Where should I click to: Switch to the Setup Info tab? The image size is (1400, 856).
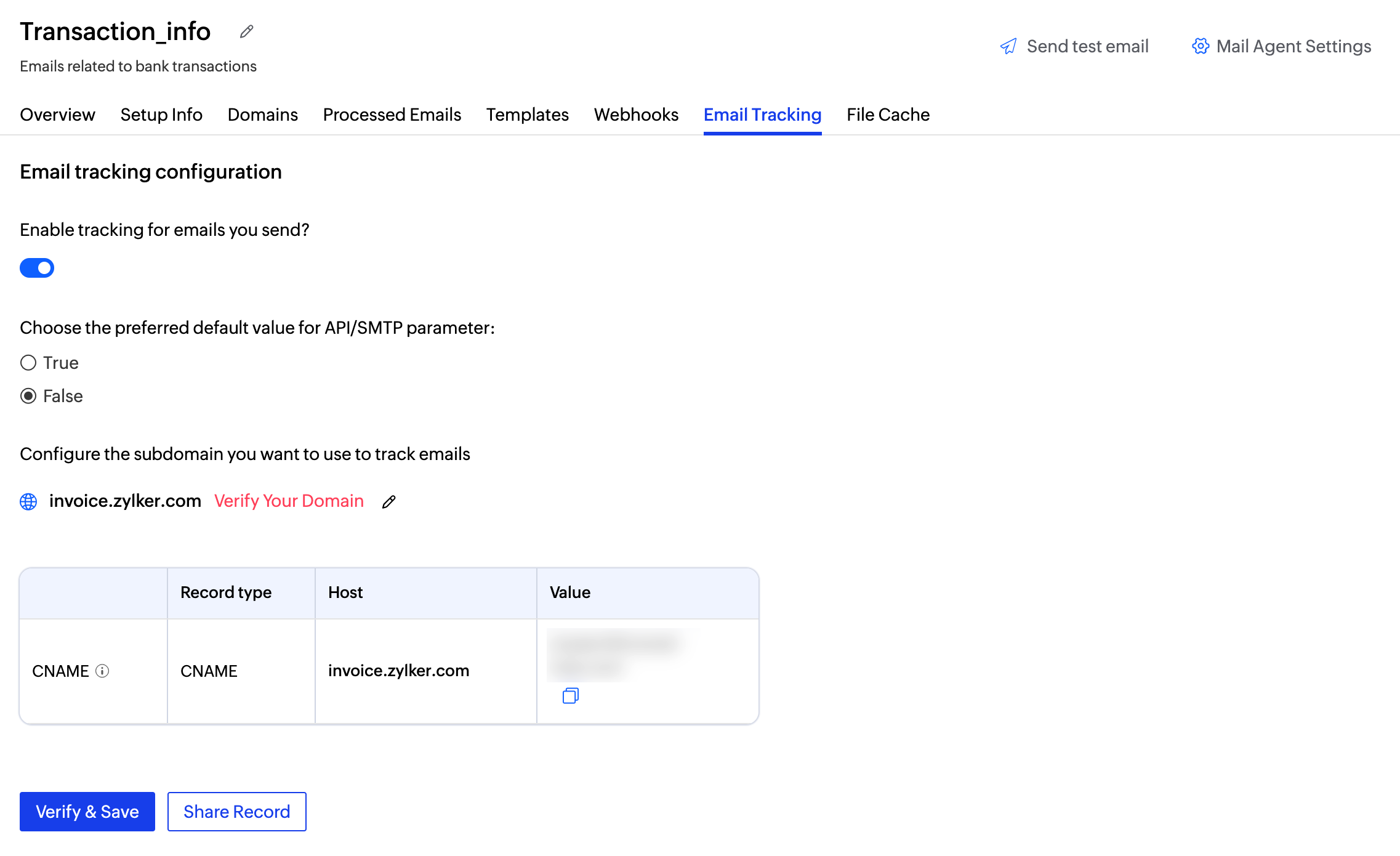click(x=161, y=115)
